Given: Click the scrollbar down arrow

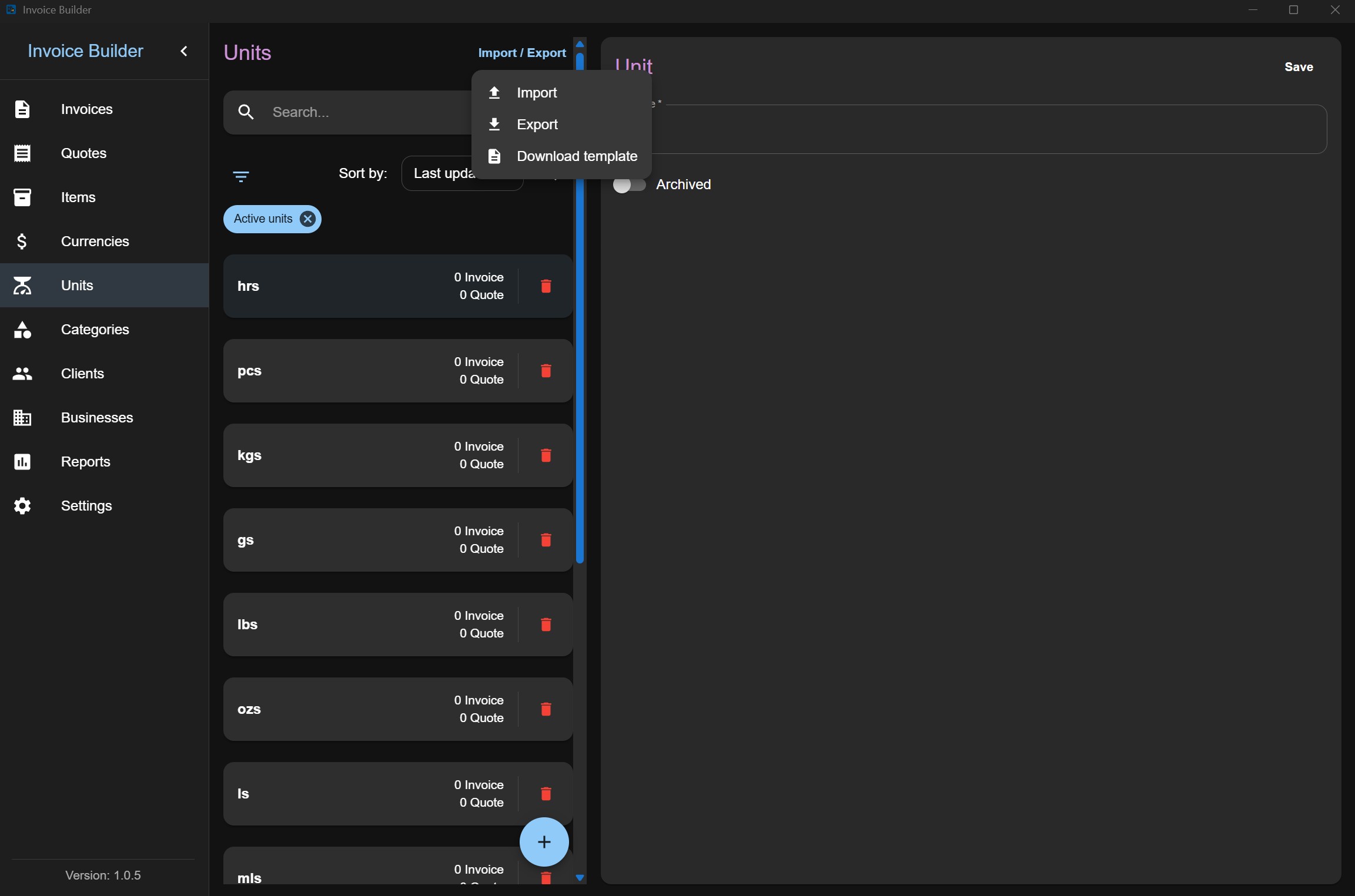Looking at the screenshot, I should (580, 878).
